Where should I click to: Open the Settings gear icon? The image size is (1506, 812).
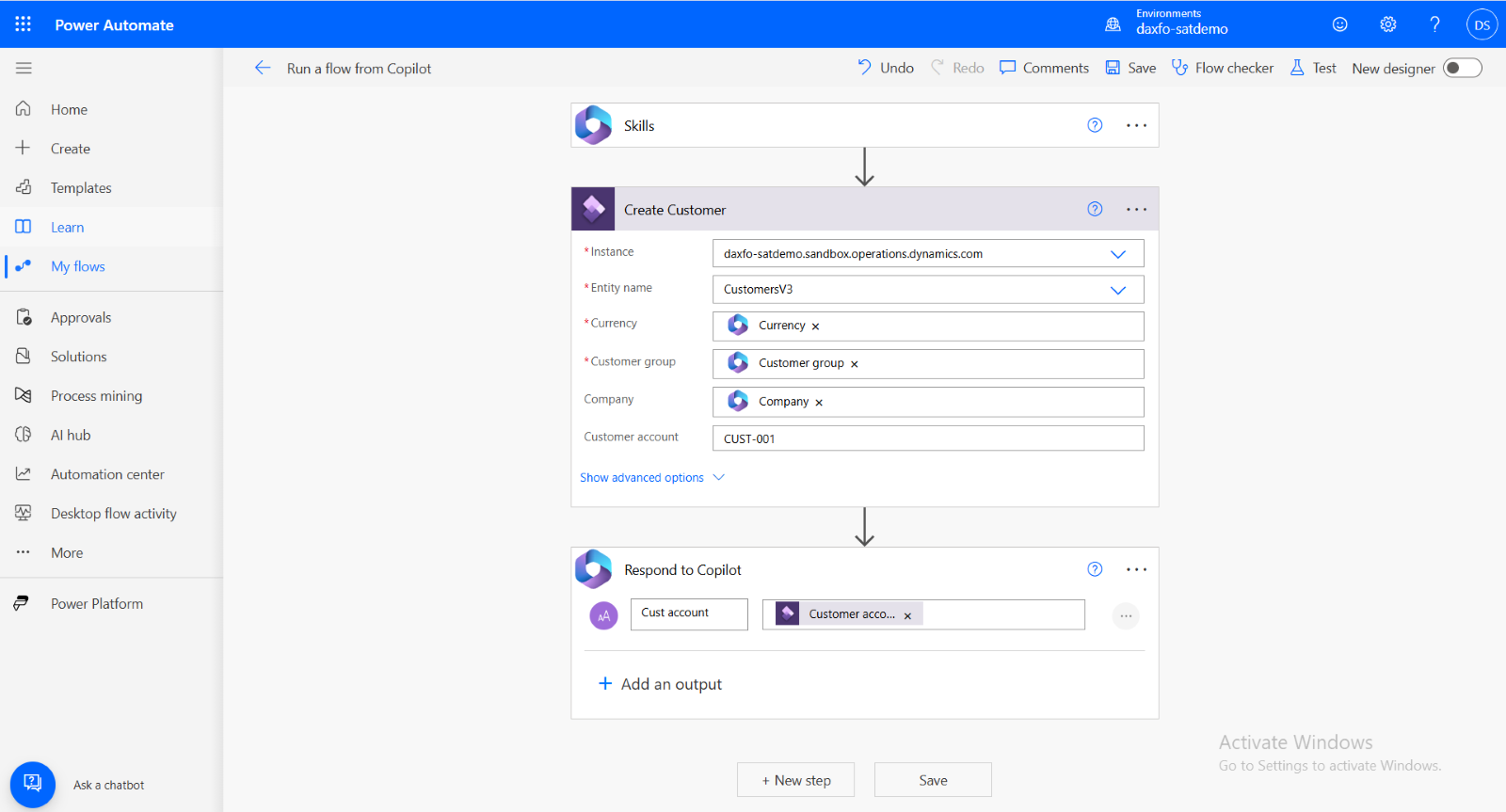[x=1387, y=24]
